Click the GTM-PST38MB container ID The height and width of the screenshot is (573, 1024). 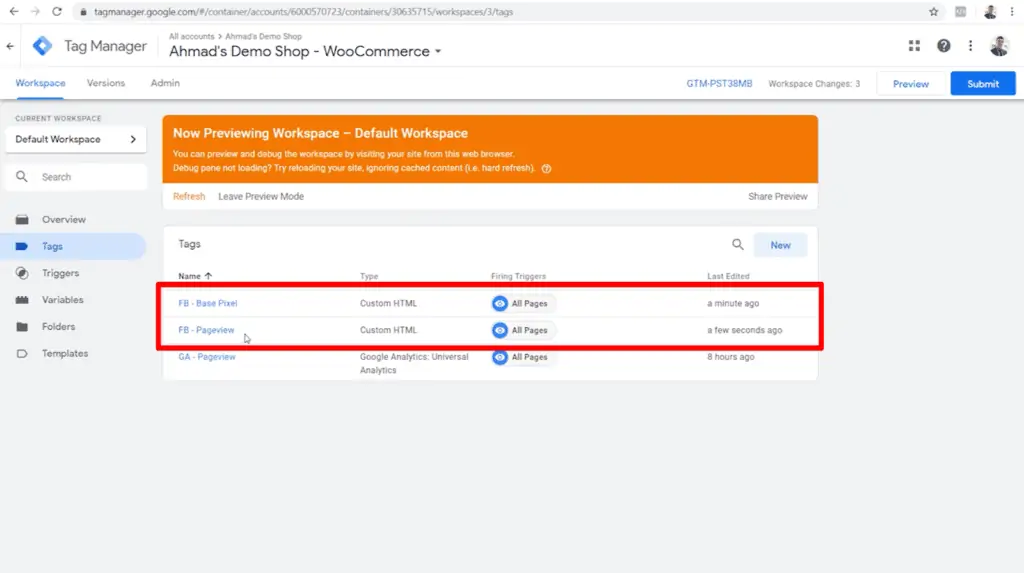(719, 84)
